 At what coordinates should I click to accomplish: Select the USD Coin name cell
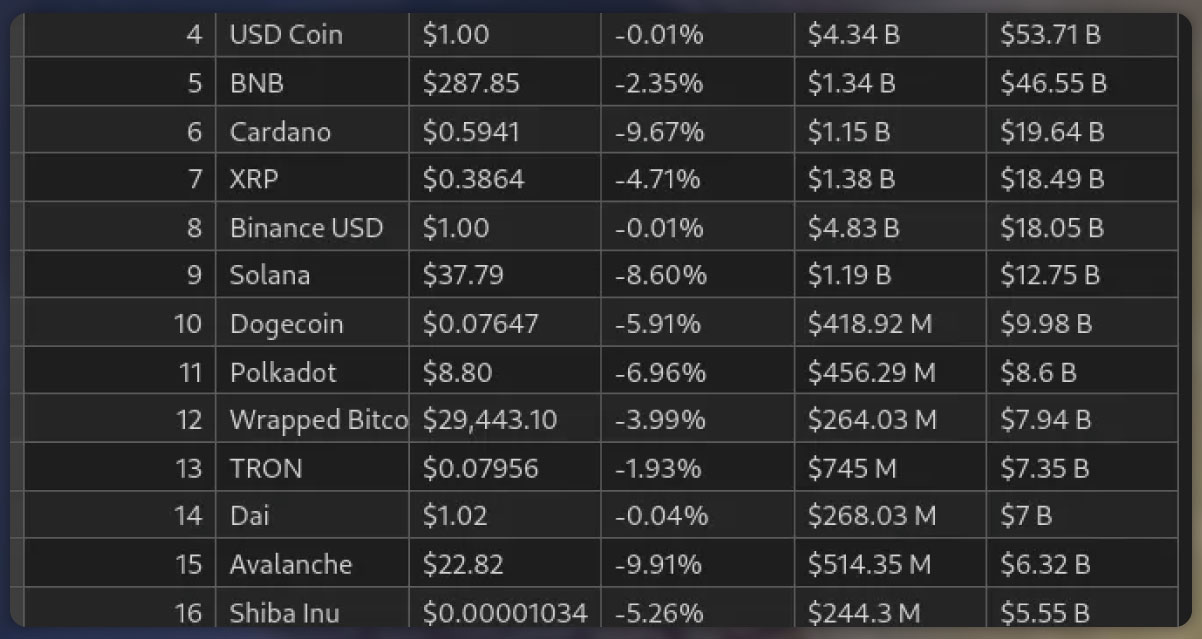tap(312, 35)
